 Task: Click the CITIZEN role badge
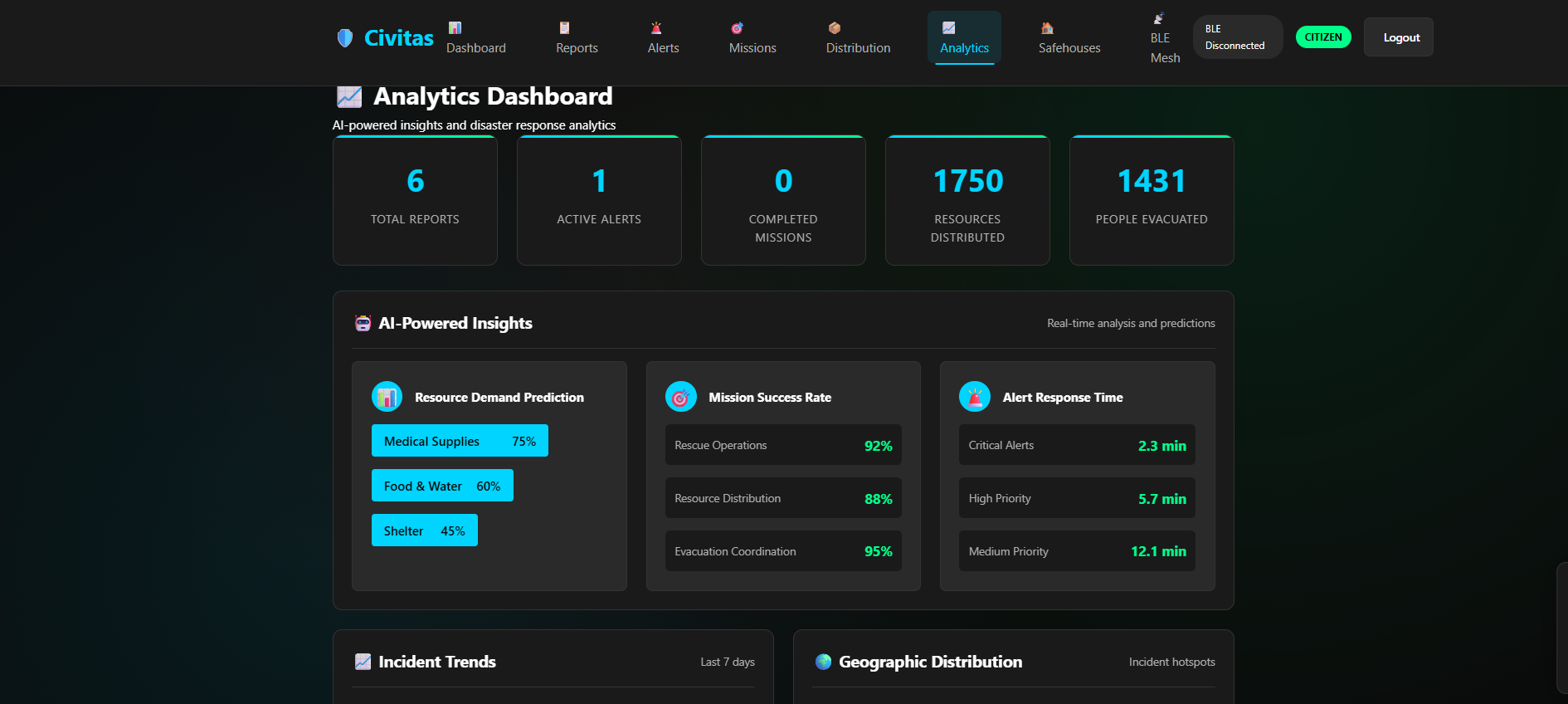point(1323,37)
